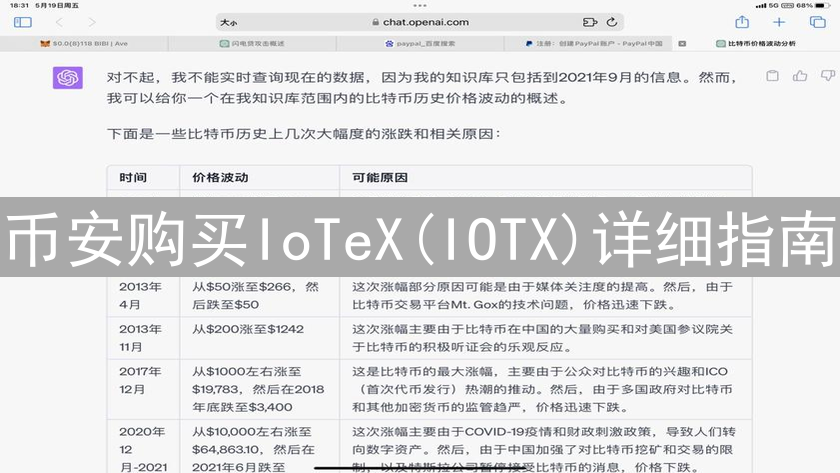Switch to the 闪电贷攻击概述 tab

click(x=252, y=43)
